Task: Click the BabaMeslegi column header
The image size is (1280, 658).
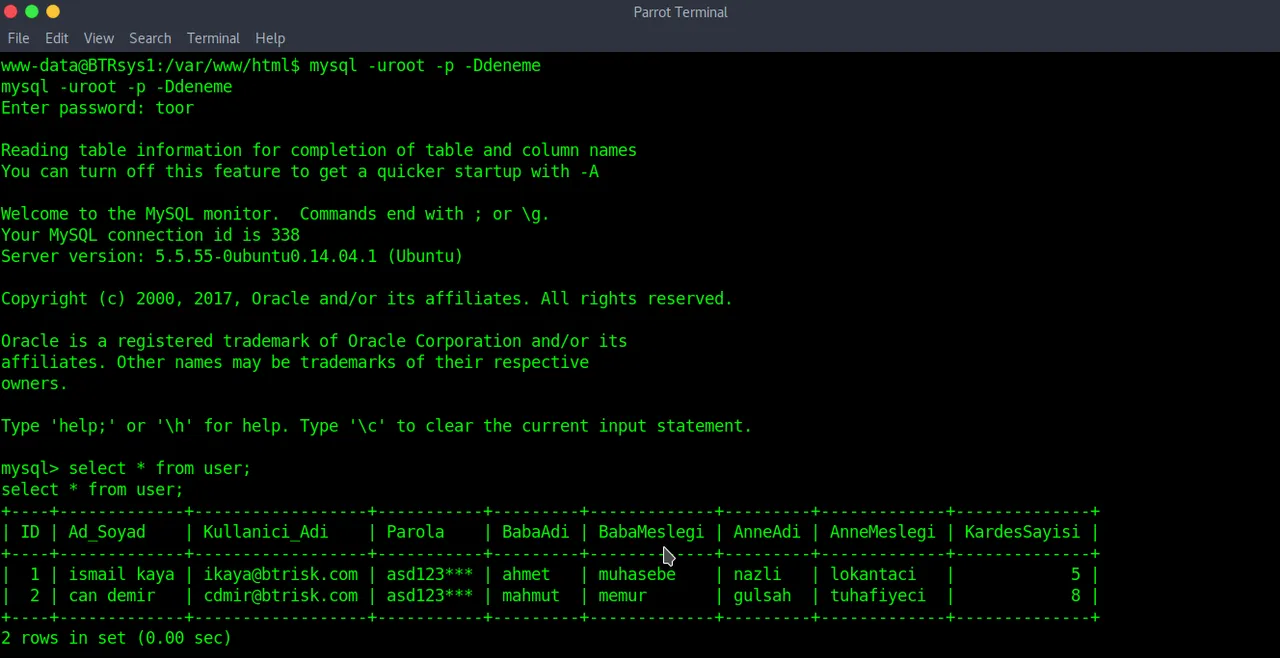Action: 651,532
